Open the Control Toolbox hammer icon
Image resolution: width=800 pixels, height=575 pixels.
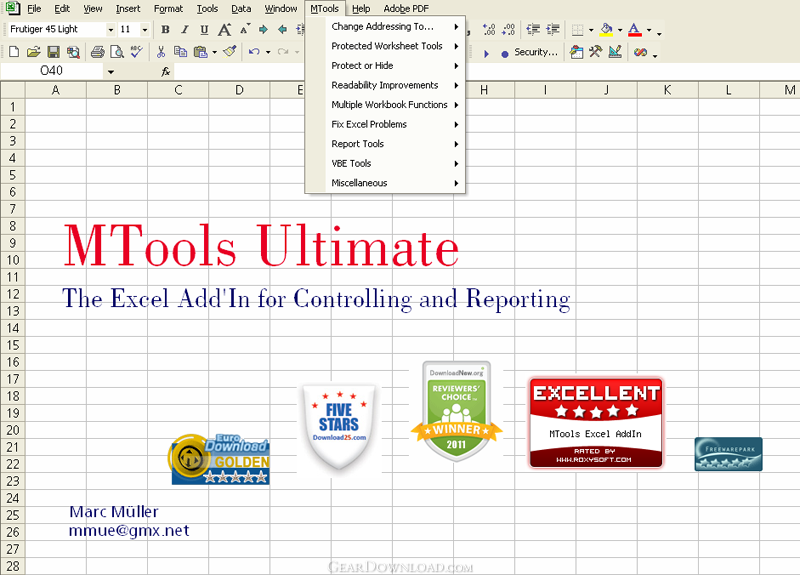[x=595, y=52]
